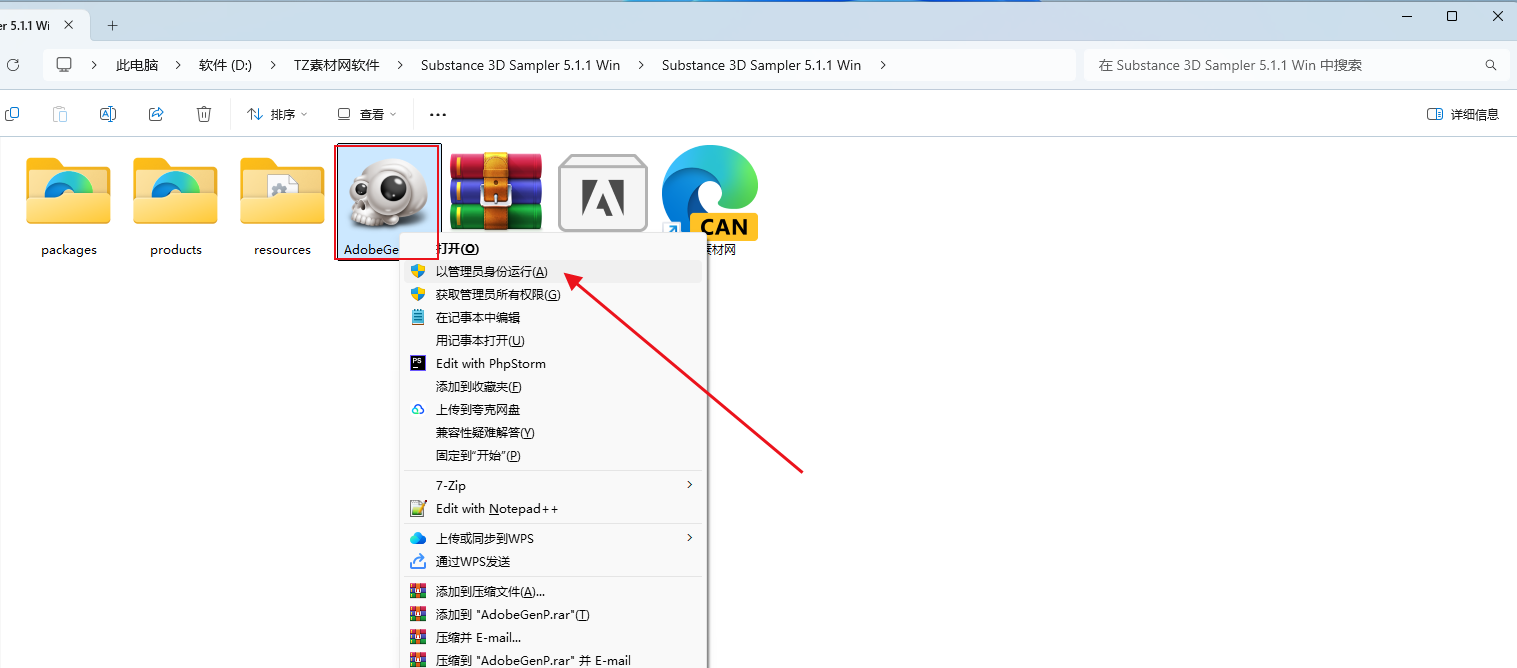1517x668 pixels.
Task: Expand the 7-Zip submenu
Action: pos(689,485)
